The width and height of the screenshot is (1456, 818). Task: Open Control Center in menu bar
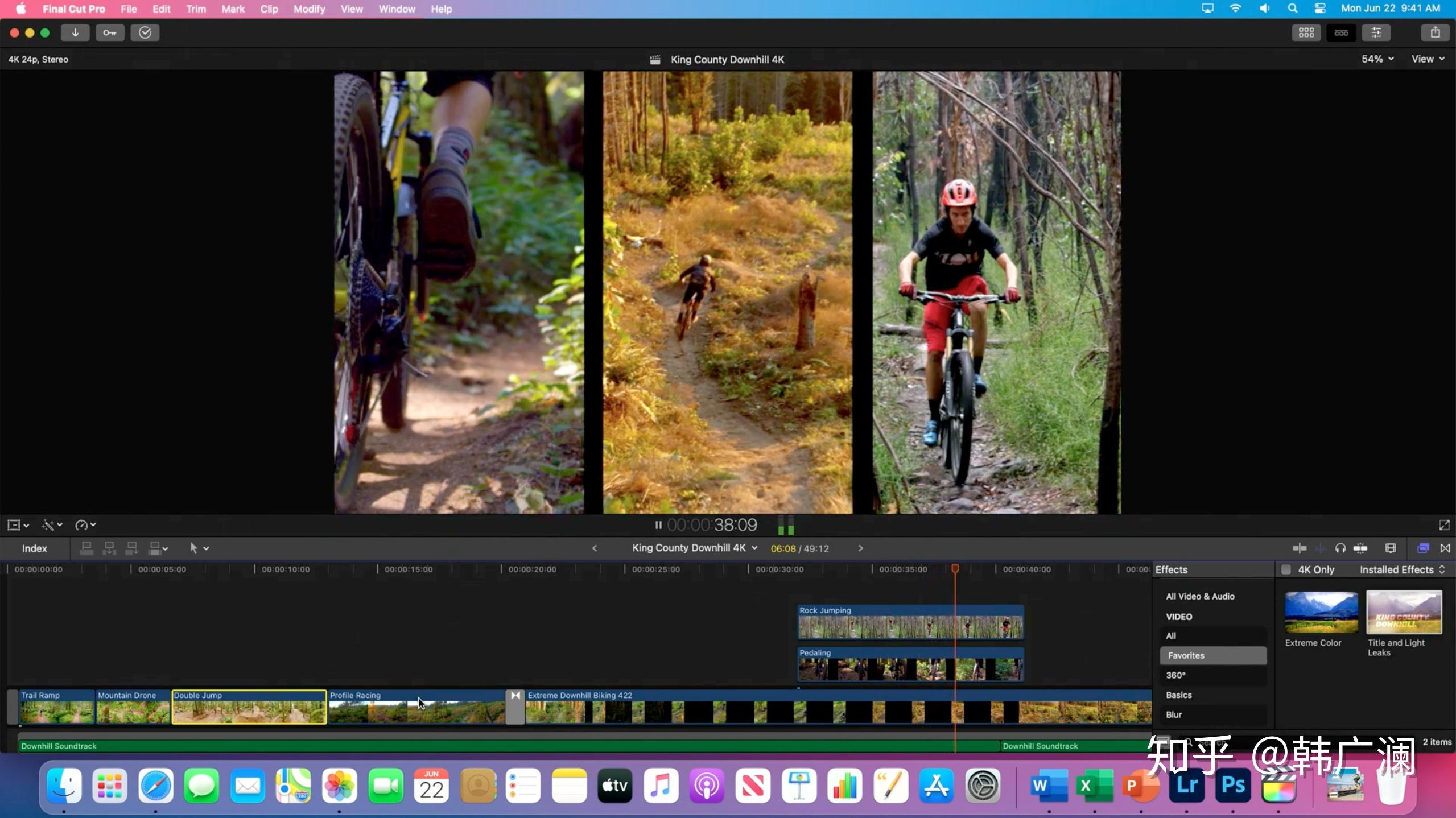(1319, 9)
